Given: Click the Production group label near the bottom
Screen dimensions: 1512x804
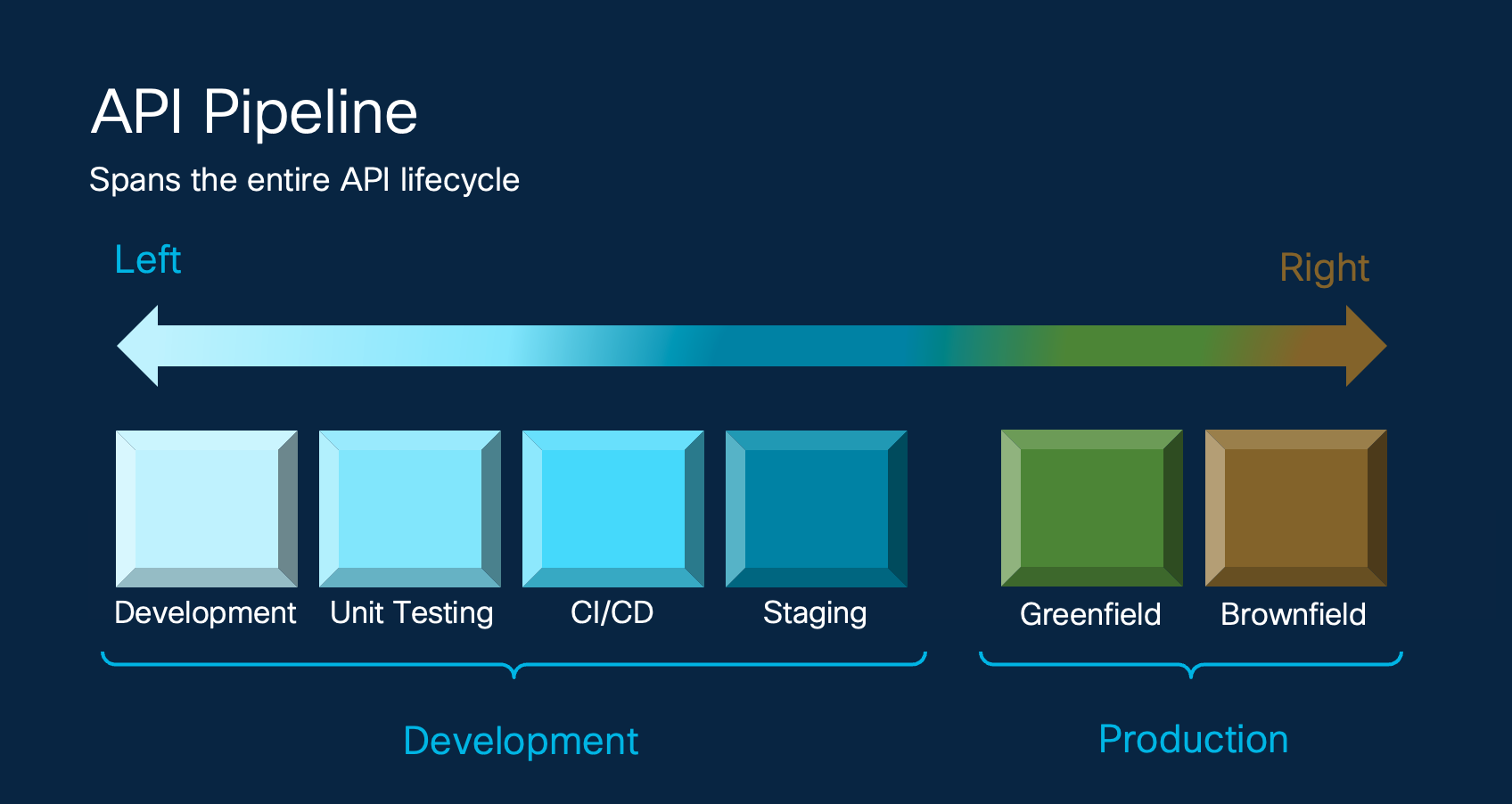Looking at the screenshot, I should (1194, 738).
